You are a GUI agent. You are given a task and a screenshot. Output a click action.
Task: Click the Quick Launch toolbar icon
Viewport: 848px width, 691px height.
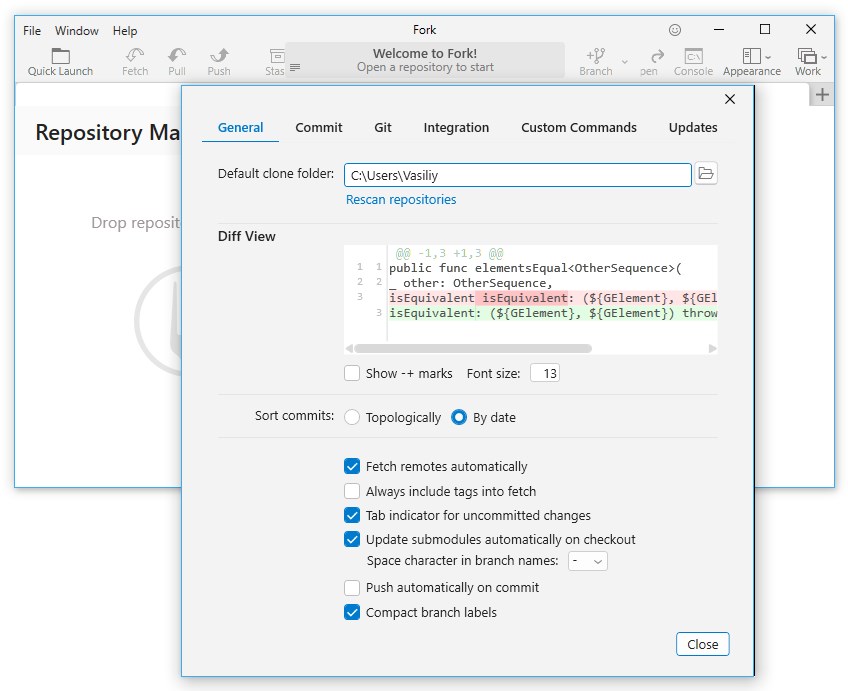(60, 61)
